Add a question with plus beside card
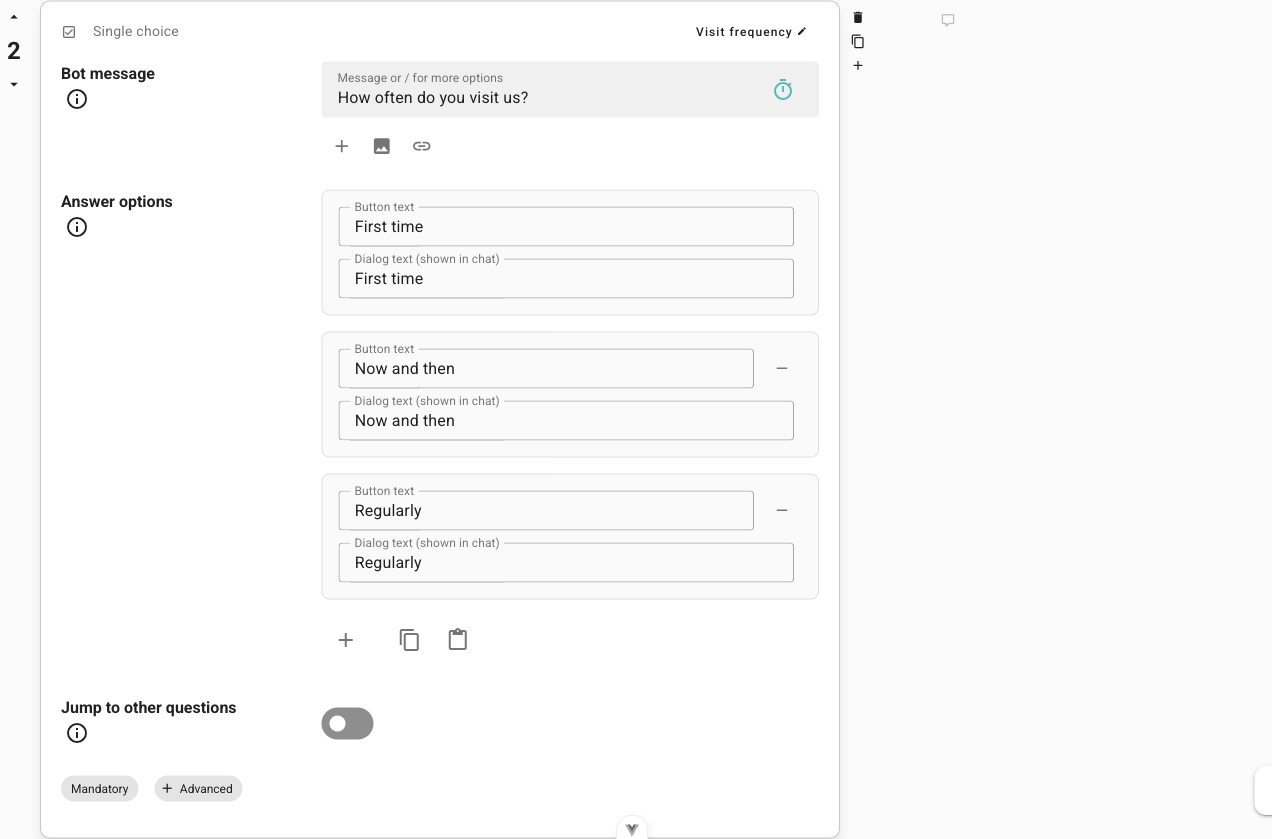 pyautogui.click(x=858, y=66)
